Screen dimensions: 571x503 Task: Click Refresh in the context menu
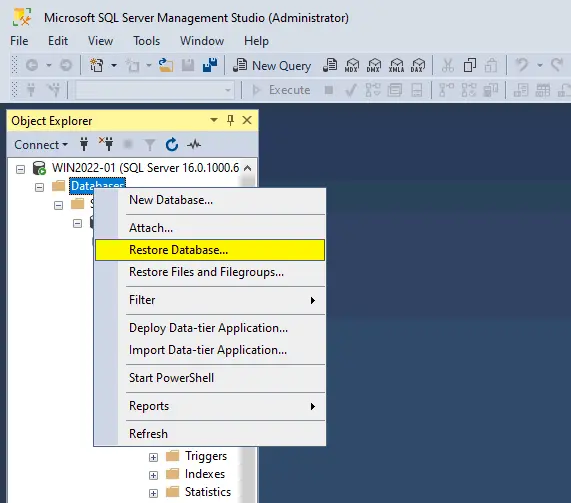pyautogui.click(x=210, y=434)
